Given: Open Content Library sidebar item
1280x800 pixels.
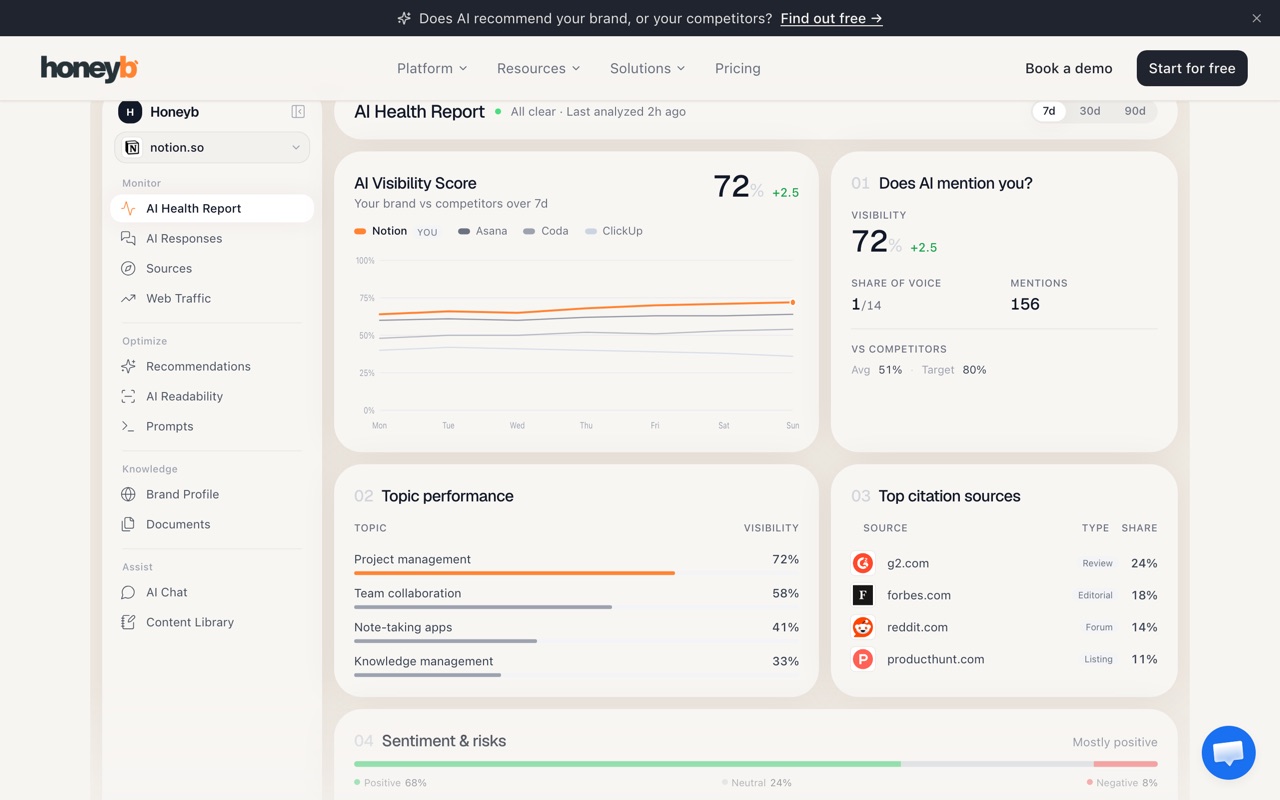Looking at the screenshot, I should tap(212, 623).
